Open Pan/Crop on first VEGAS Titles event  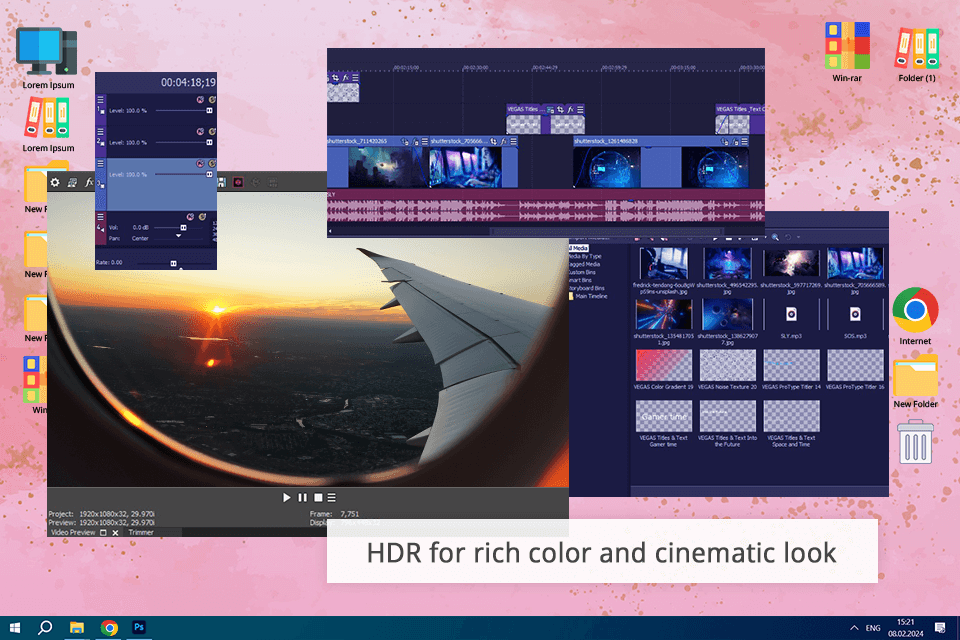click(x=560, y=110)
